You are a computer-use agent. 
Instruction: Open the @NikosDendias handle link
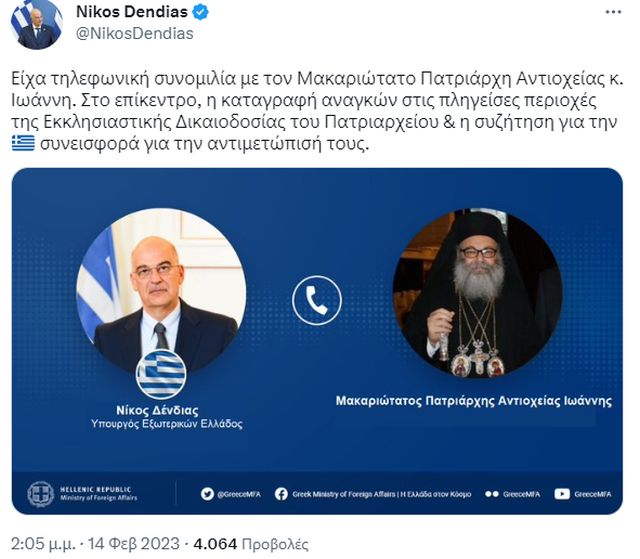pyautogui.click(x=135, y=33)
